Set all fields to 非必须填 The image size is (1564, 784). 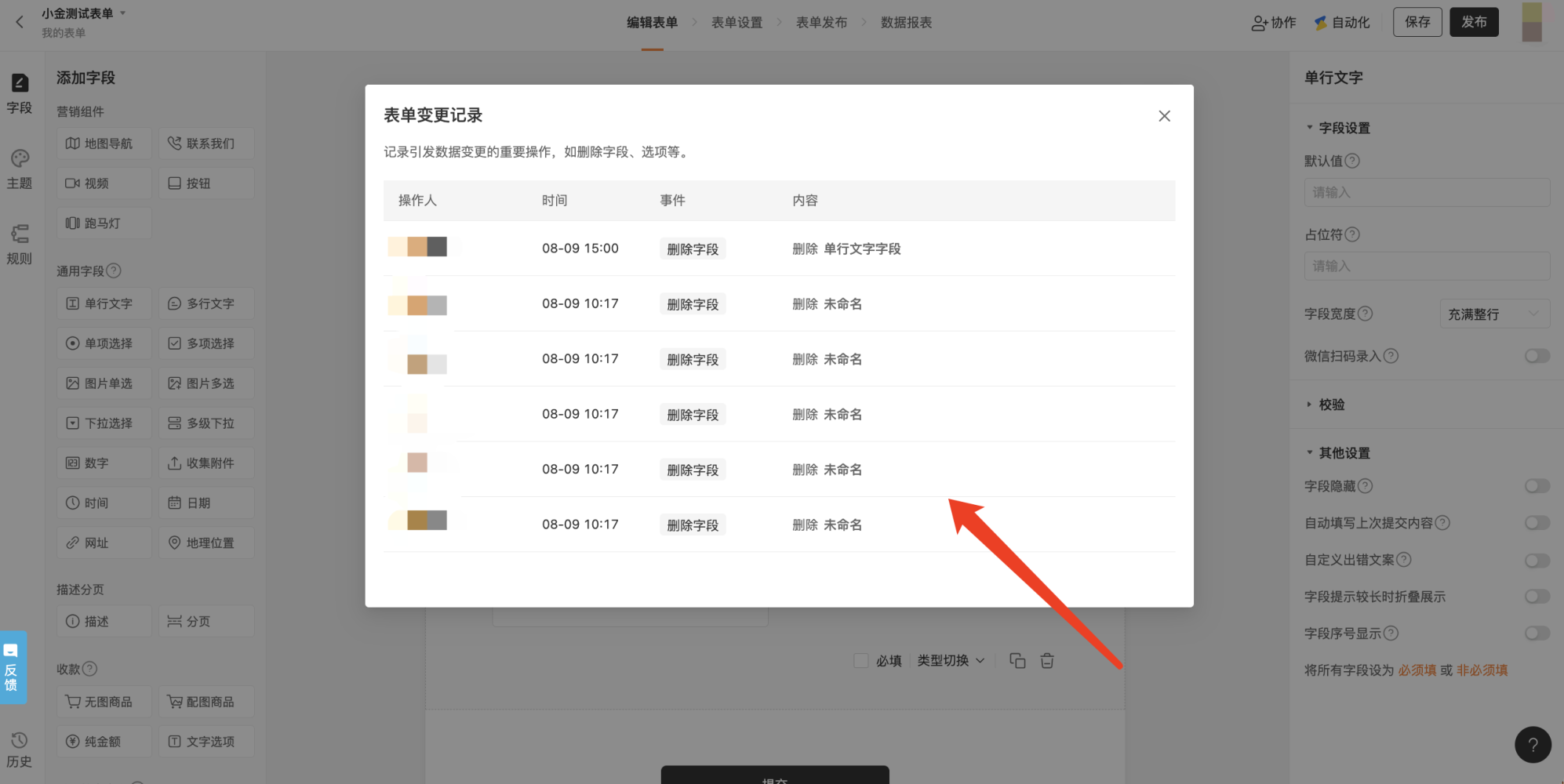[1482, 670]
